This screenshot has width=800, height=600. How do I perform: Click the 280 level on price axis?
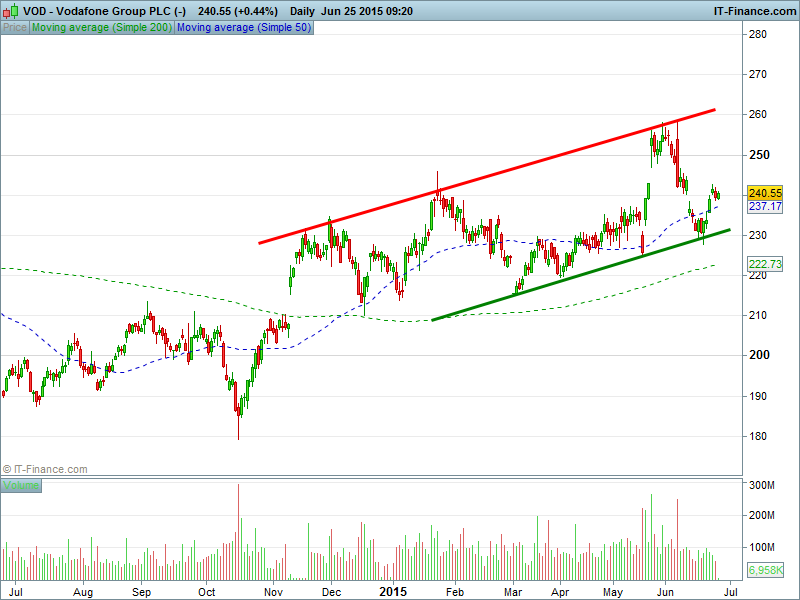(x=757, y=34)
